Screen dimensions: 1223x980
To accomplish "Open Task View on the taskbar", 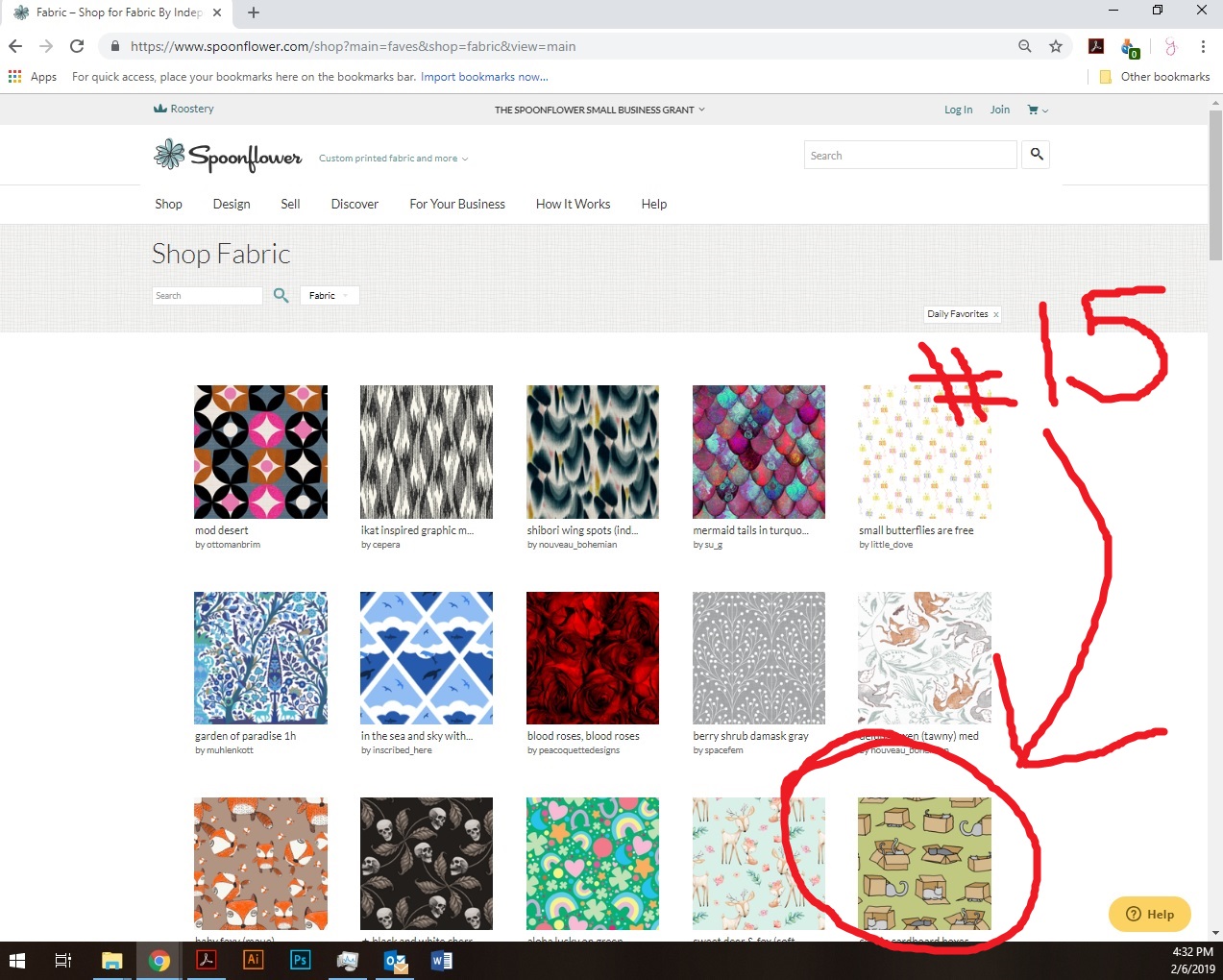I will tap(63, 961).
